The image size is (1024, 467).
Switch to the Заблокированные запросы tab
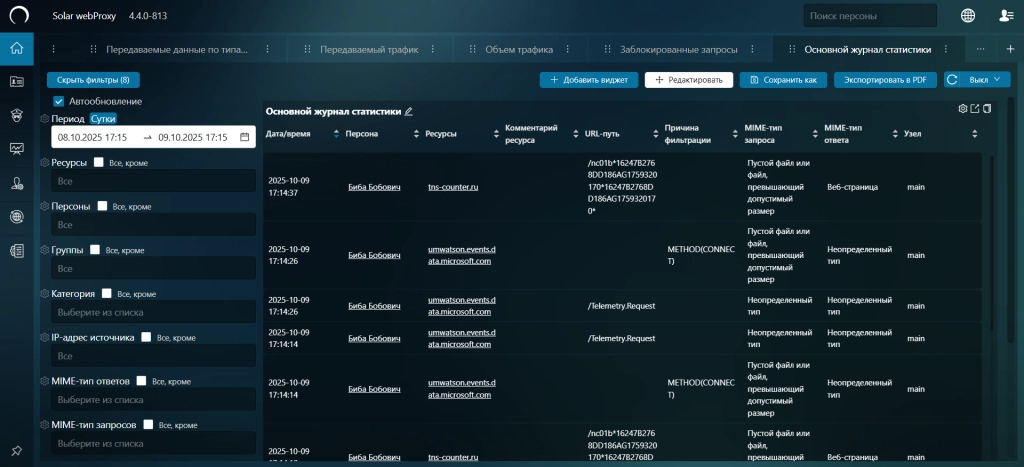pyautogui.click(x=678, y=49)
